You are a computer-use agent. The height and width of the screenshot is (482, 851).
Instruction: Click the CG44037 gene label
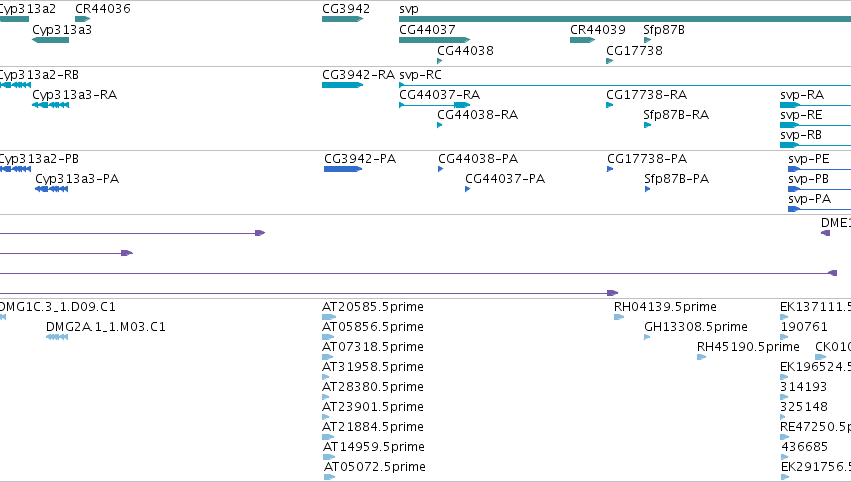click(x=427, y=29)
